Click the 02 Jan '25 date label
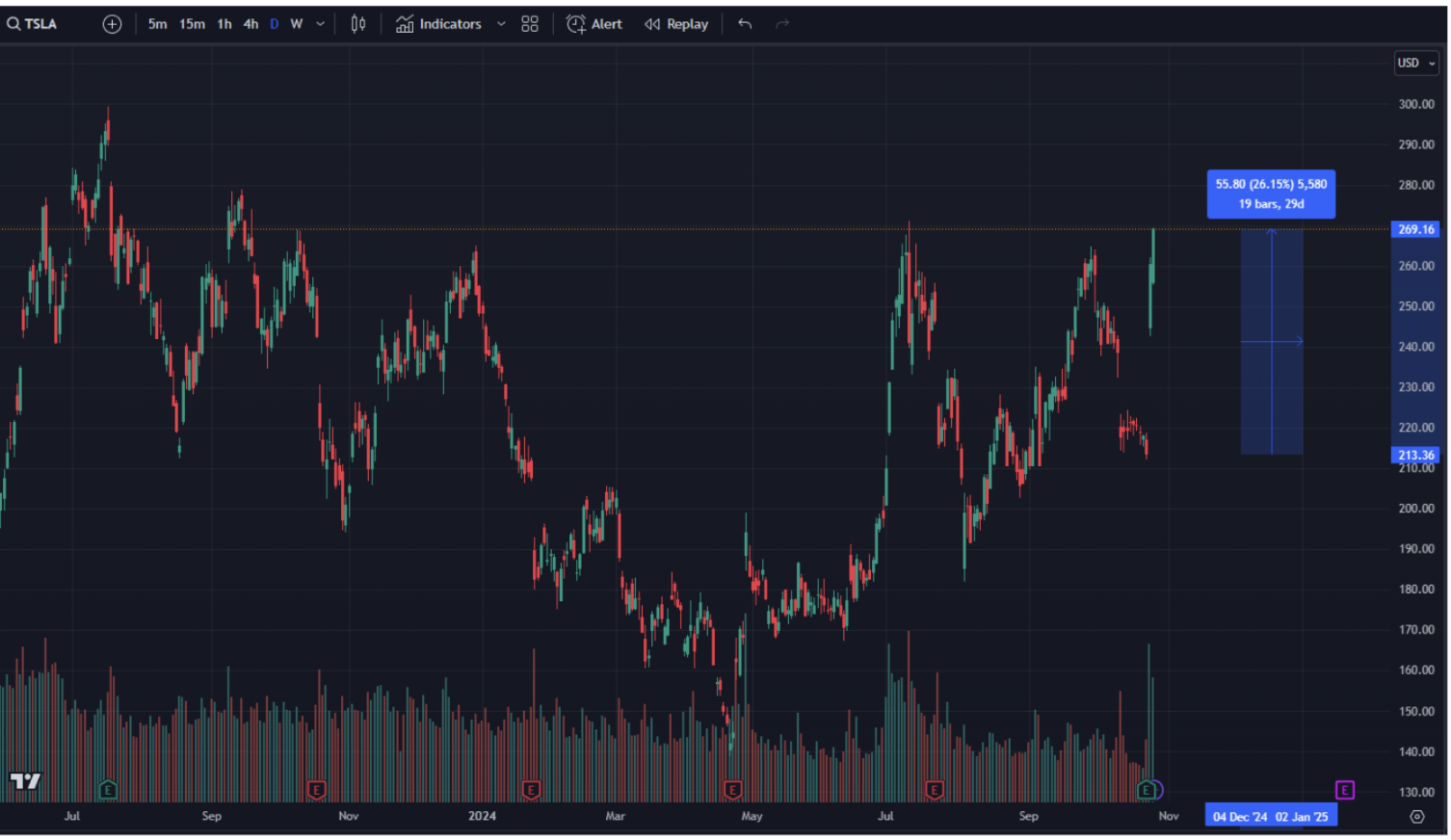The image size is (1451, 840). coord(1302,817)
